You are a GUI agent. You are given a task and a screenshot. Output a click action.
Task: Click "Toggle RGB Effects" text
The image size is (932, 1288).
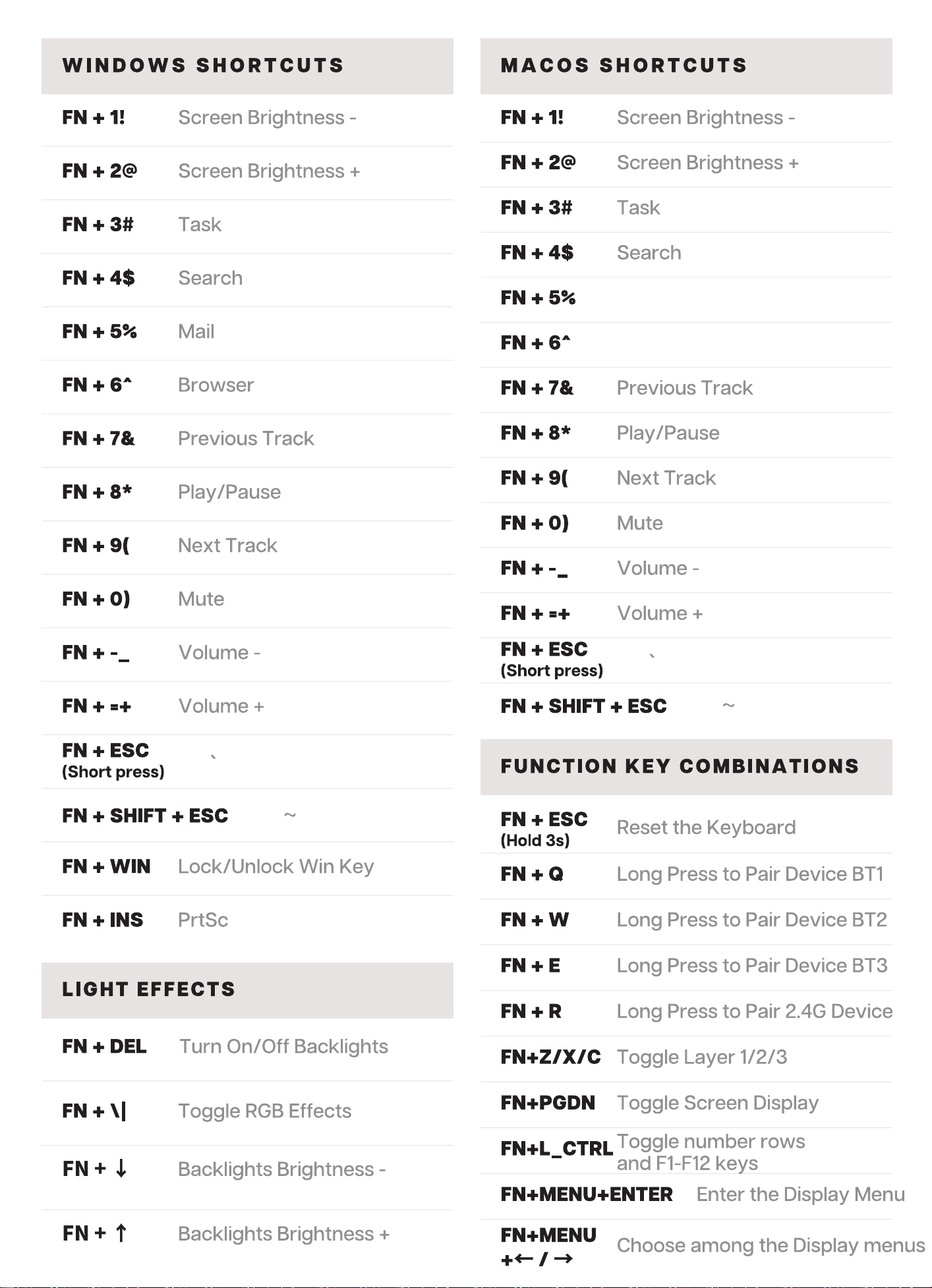pos(265,1111)
